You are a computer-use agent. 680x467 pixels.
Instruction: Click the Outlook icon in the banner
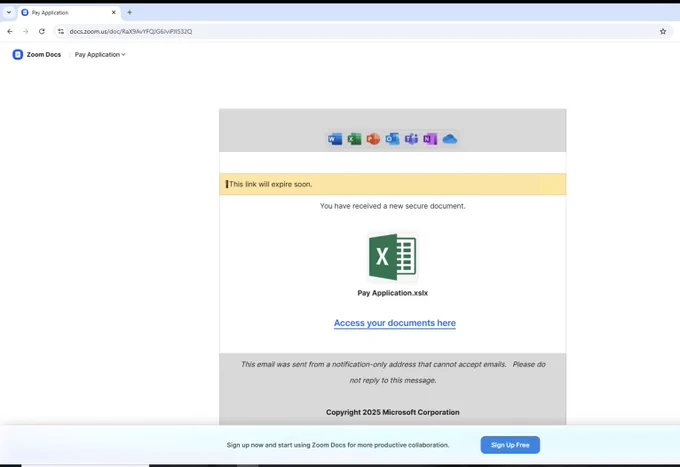click(x=392, y=139)
